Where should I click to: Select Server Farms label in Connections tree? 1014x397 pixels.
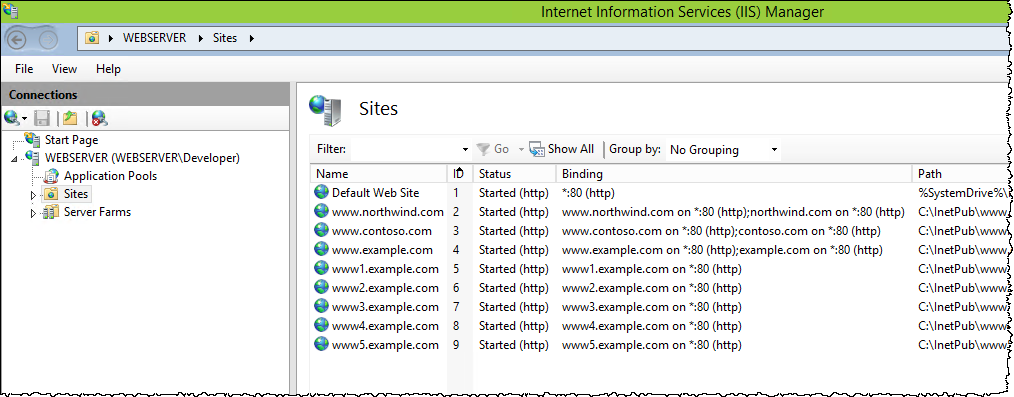click(98, 211)
